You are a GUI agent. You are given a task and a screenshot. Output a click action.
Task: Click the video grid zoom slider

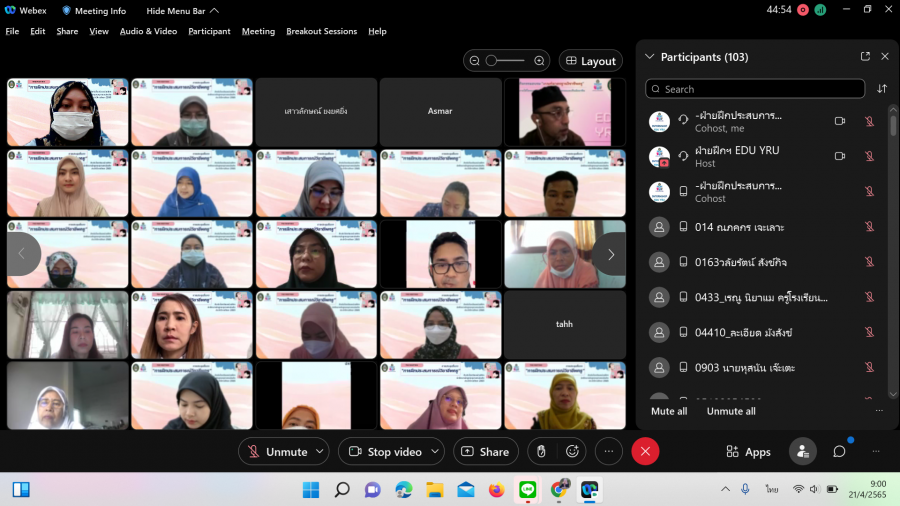(x=507, y=61)
